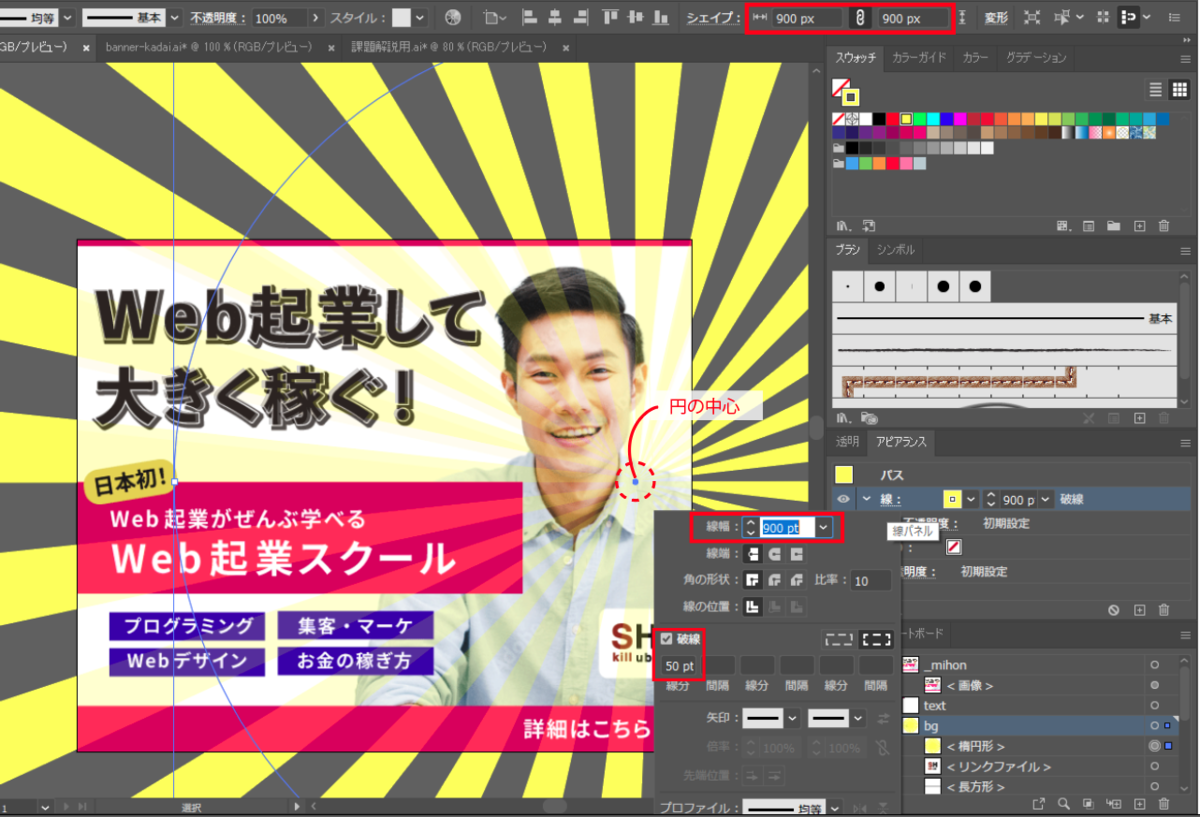1200x817 pixels.
Task: Click Locate Object magnifier in Layers panel
Action: point(1062,803)
